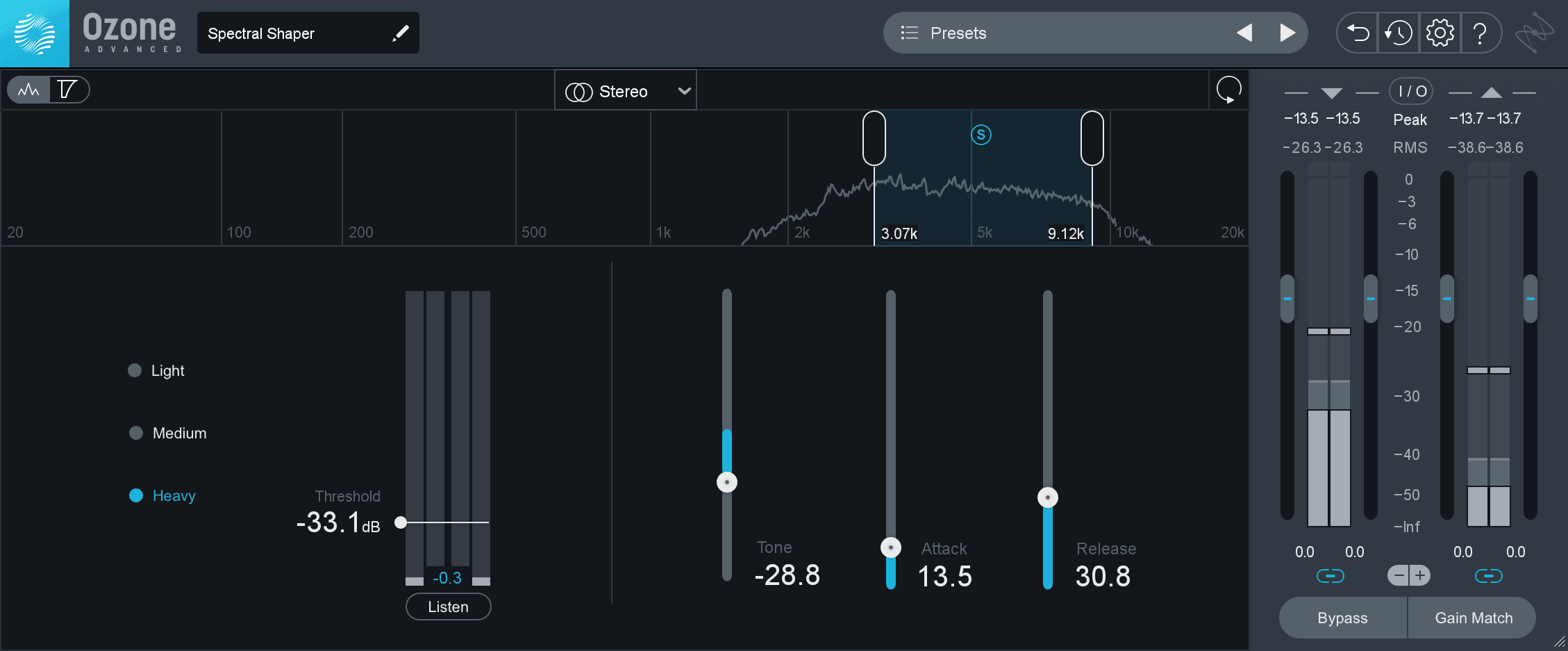Toggle input gain link icon

(1330, 576)
